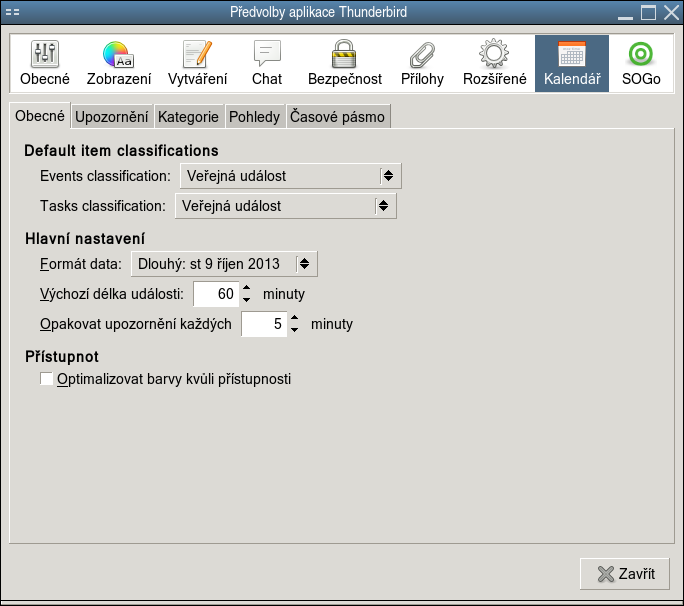
Task: Open the Obecné preferences pane icon
Action: coord(45,64)
